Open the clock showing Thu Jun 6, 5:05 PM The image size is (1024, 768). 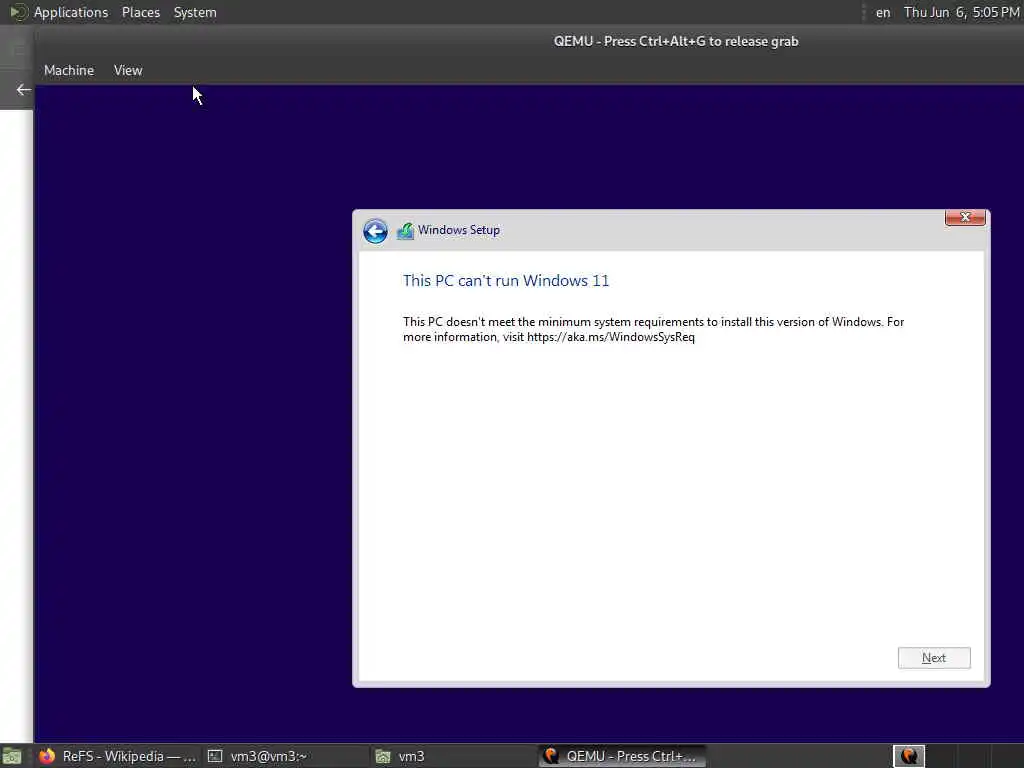[x=961, y=12]
